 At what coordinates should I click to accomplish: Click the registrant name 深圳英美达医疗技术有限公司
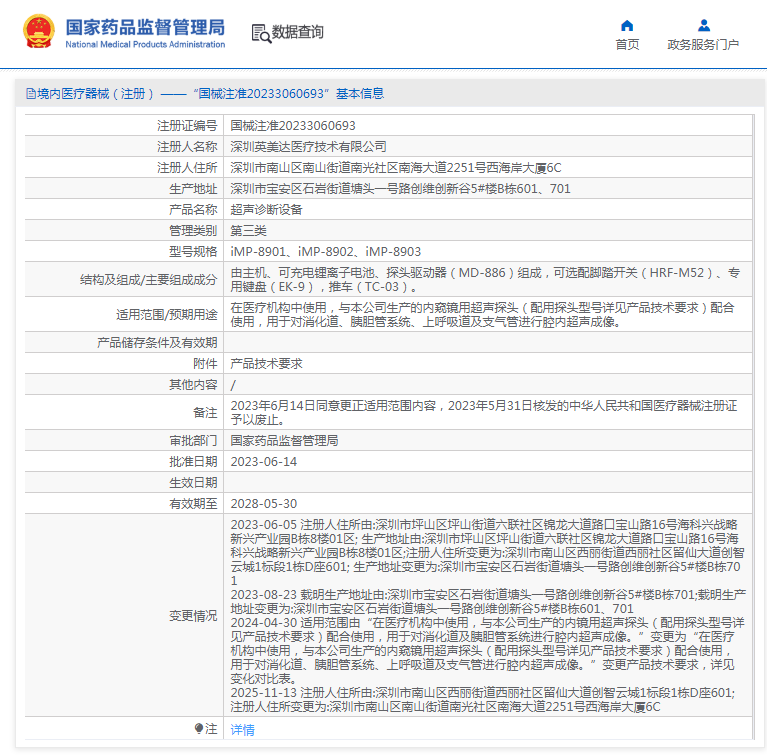(x=308, y=147)
